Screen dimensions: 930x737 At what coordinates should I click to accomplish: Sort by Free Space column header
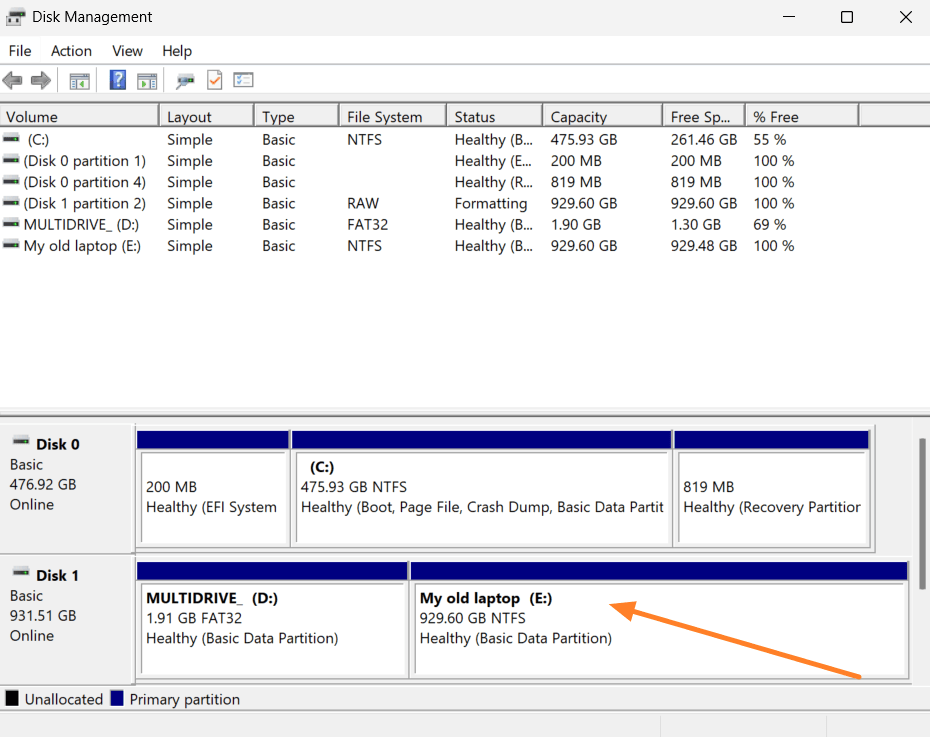tap(704, 117)
